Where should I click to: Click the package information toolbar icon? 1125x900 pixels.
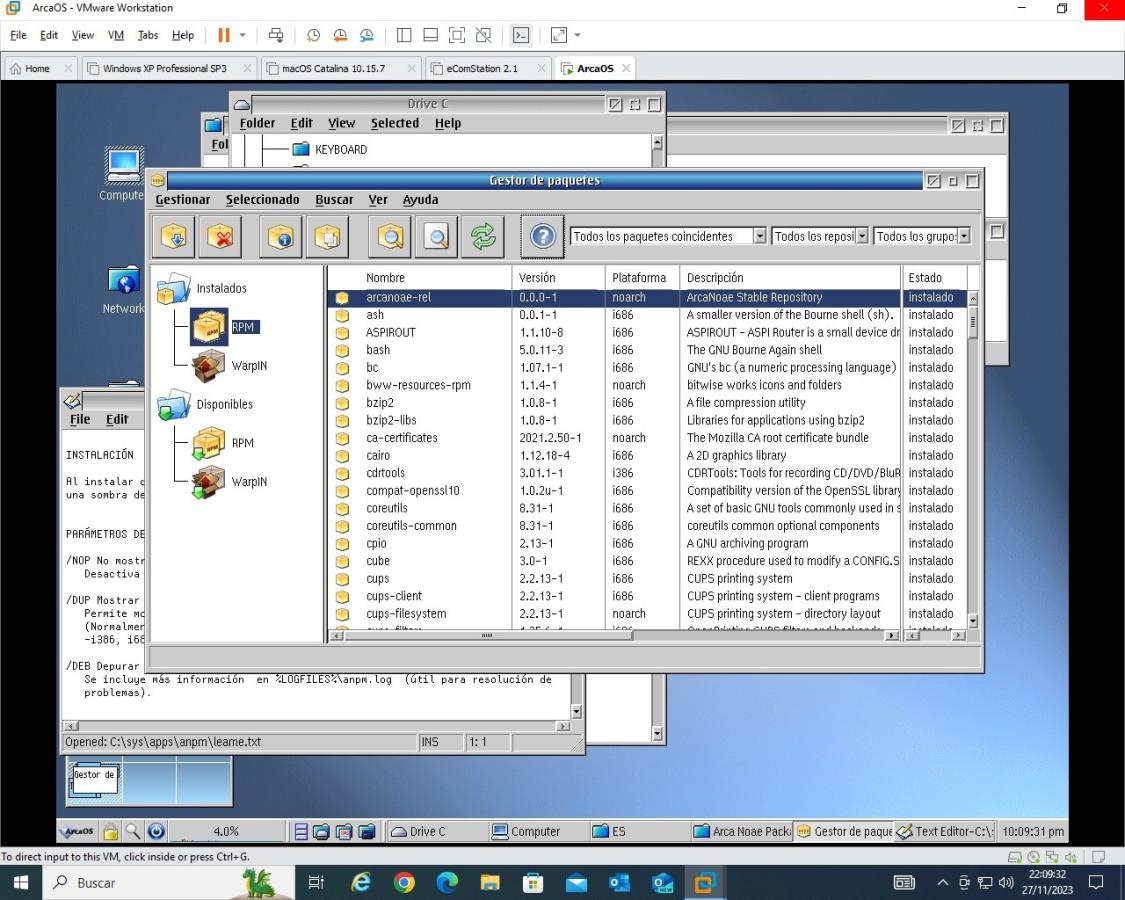[281, 237]
